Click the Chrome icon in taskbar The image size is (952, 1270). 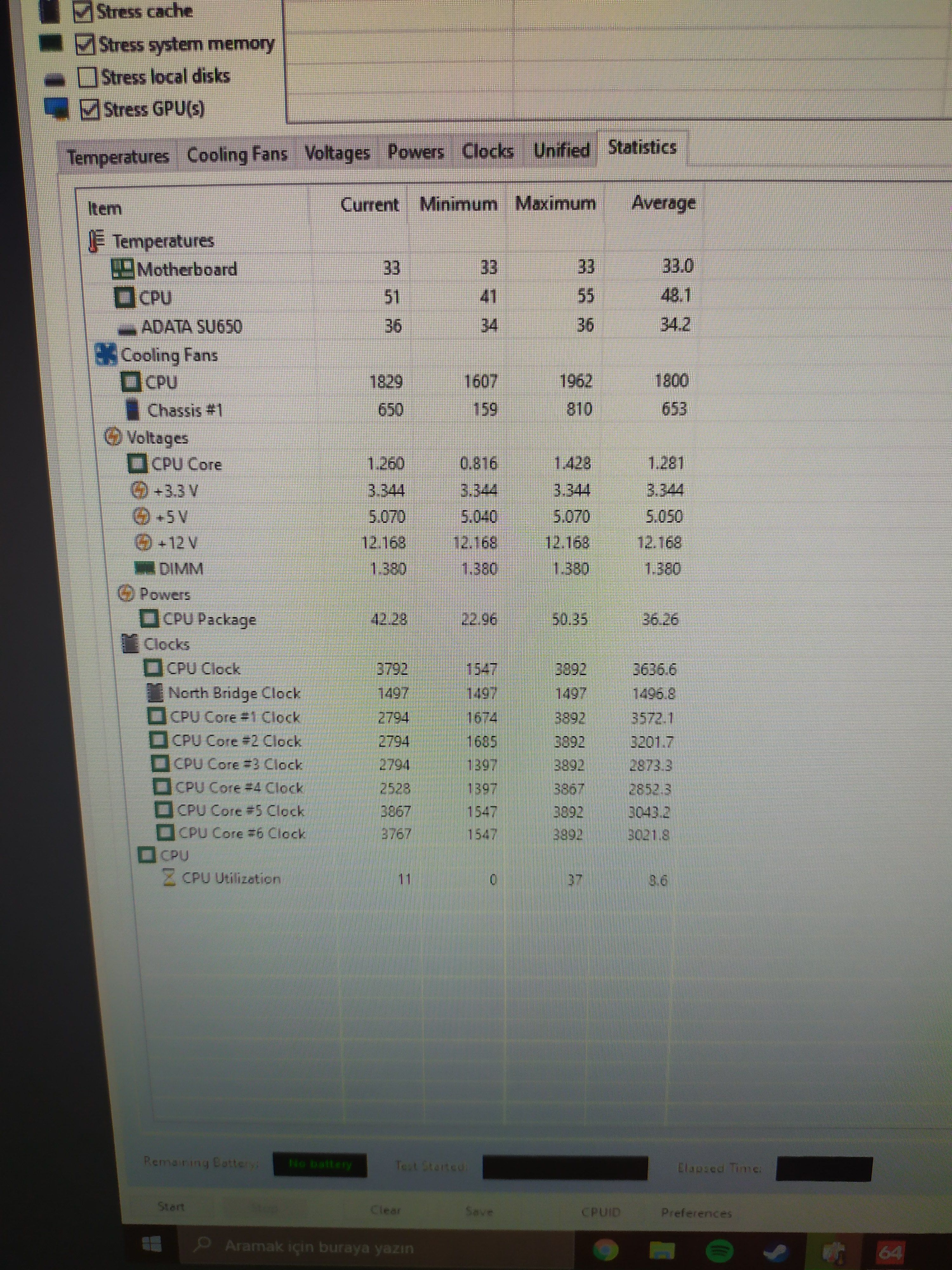point(606,1249)
